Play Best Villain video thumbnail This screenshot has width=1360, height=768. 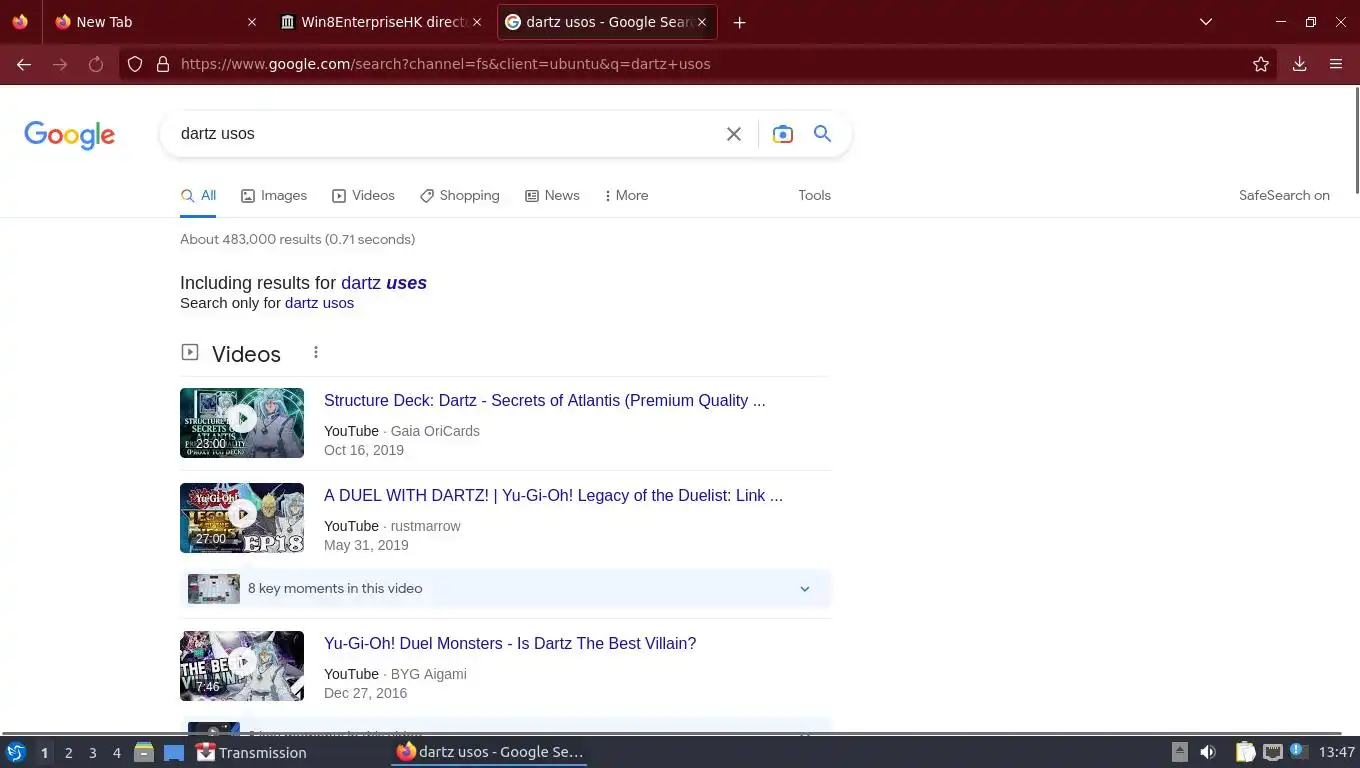point(242,666)
